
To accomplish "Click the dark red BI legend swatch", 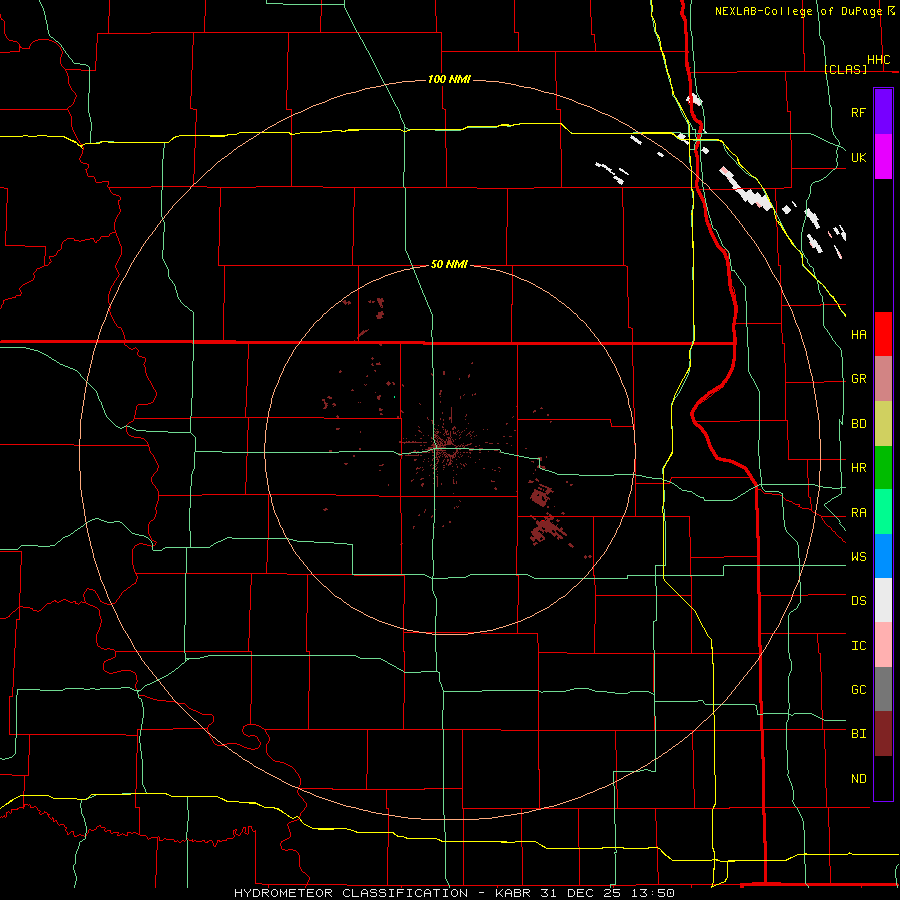I will 883,734.
